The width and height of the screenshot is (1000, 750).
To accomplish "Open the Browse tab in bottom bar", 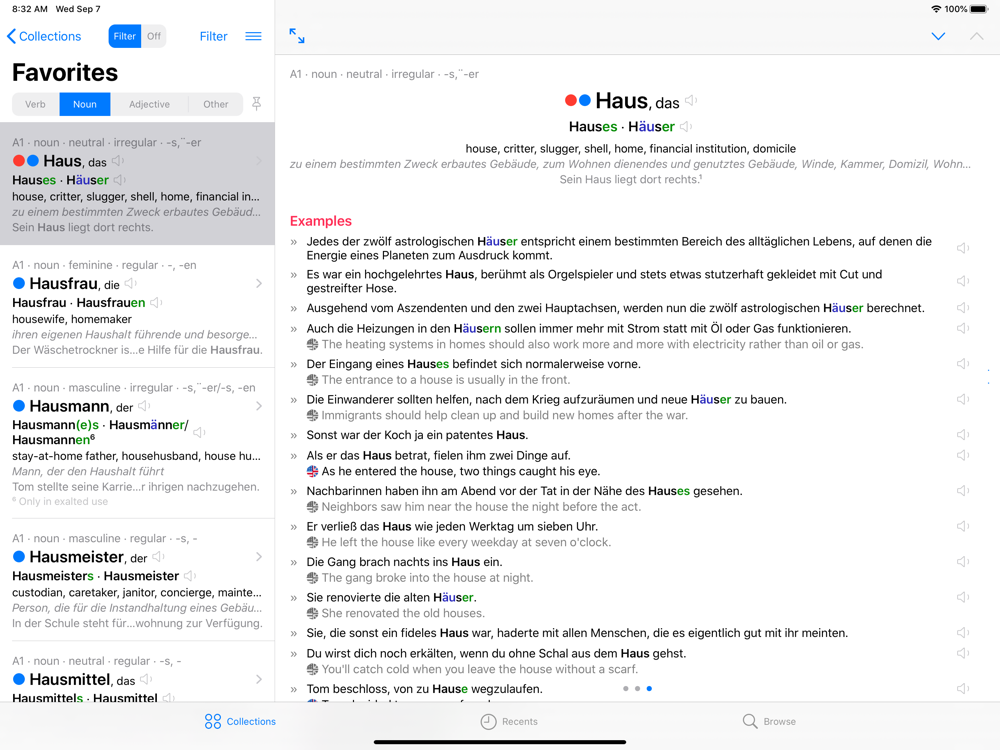I will click(x=769, y=721).
